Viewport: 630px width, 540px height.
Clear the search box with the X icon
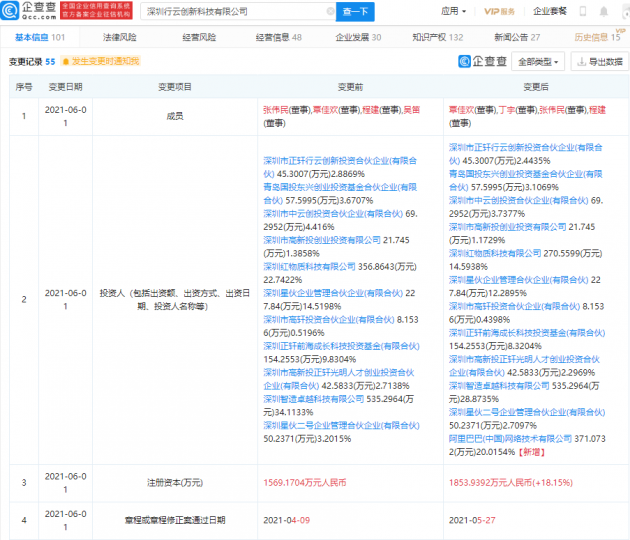point(330,11)
